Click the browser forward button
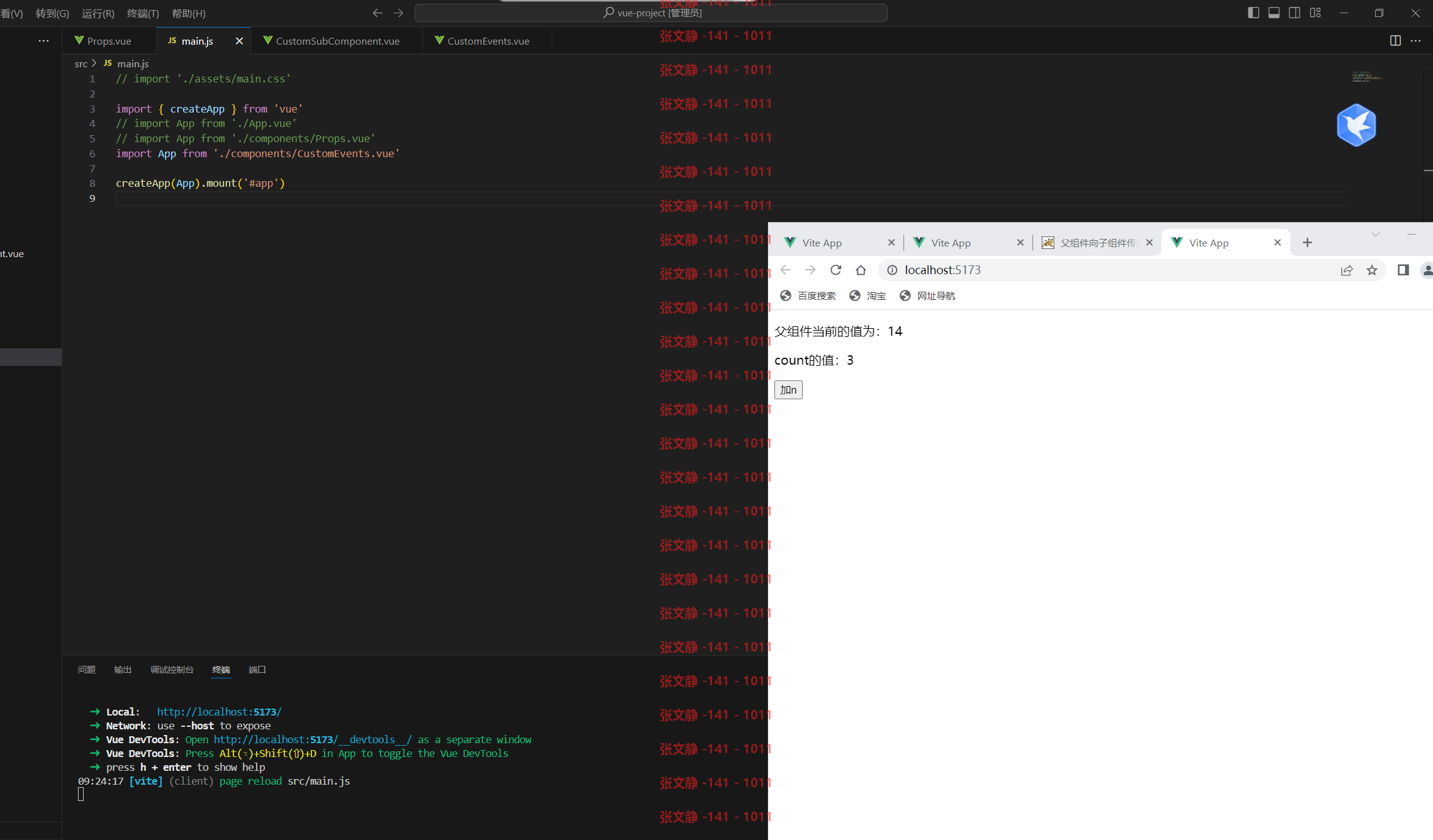1433x840 pixels. [x=810, y=270]
